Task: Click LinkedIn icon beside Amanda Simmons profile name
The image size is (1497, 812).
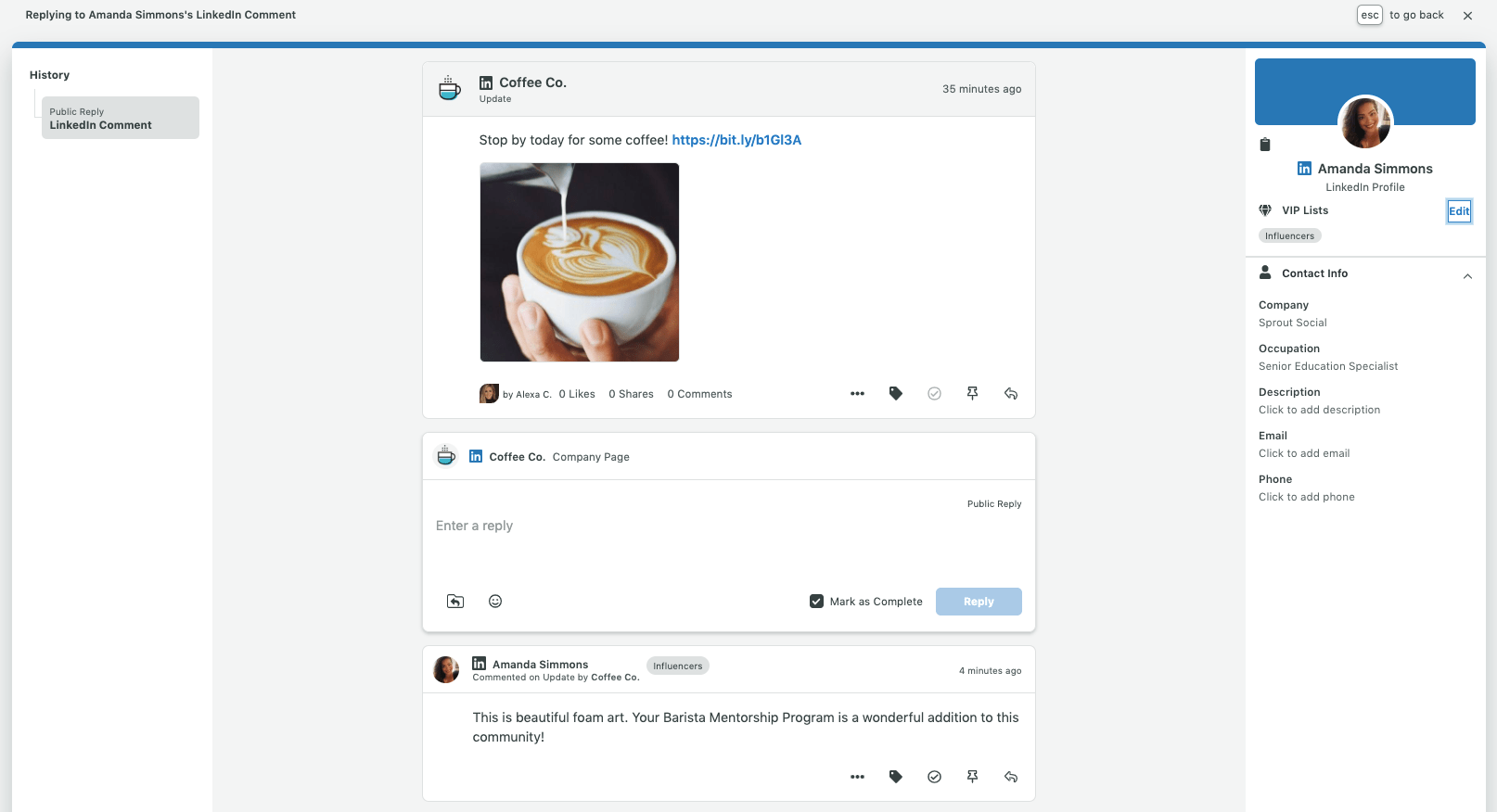Action: (x=1304, y=169)
